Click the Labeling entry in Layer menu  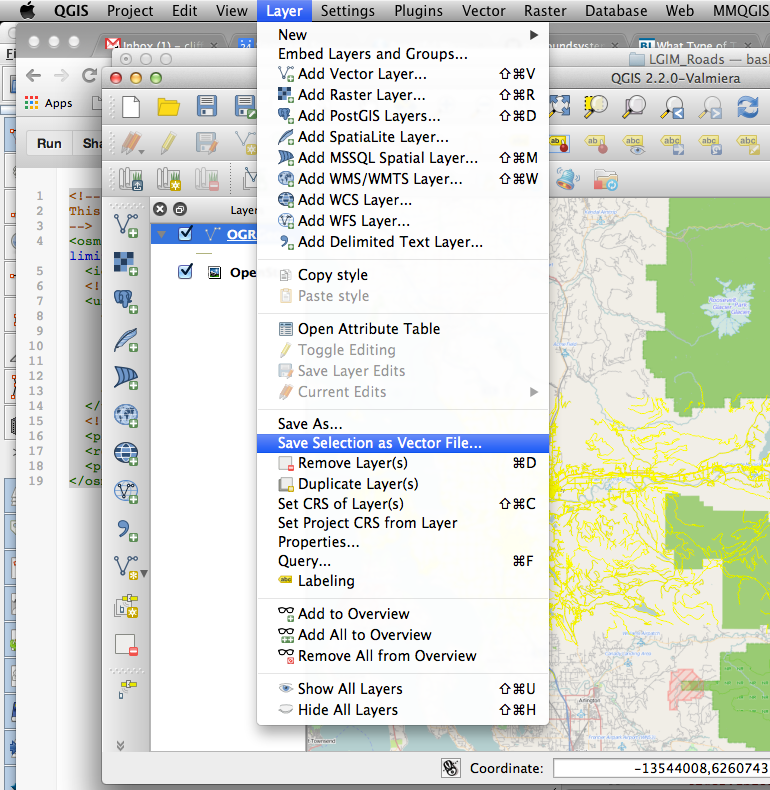tap(403, 581)
